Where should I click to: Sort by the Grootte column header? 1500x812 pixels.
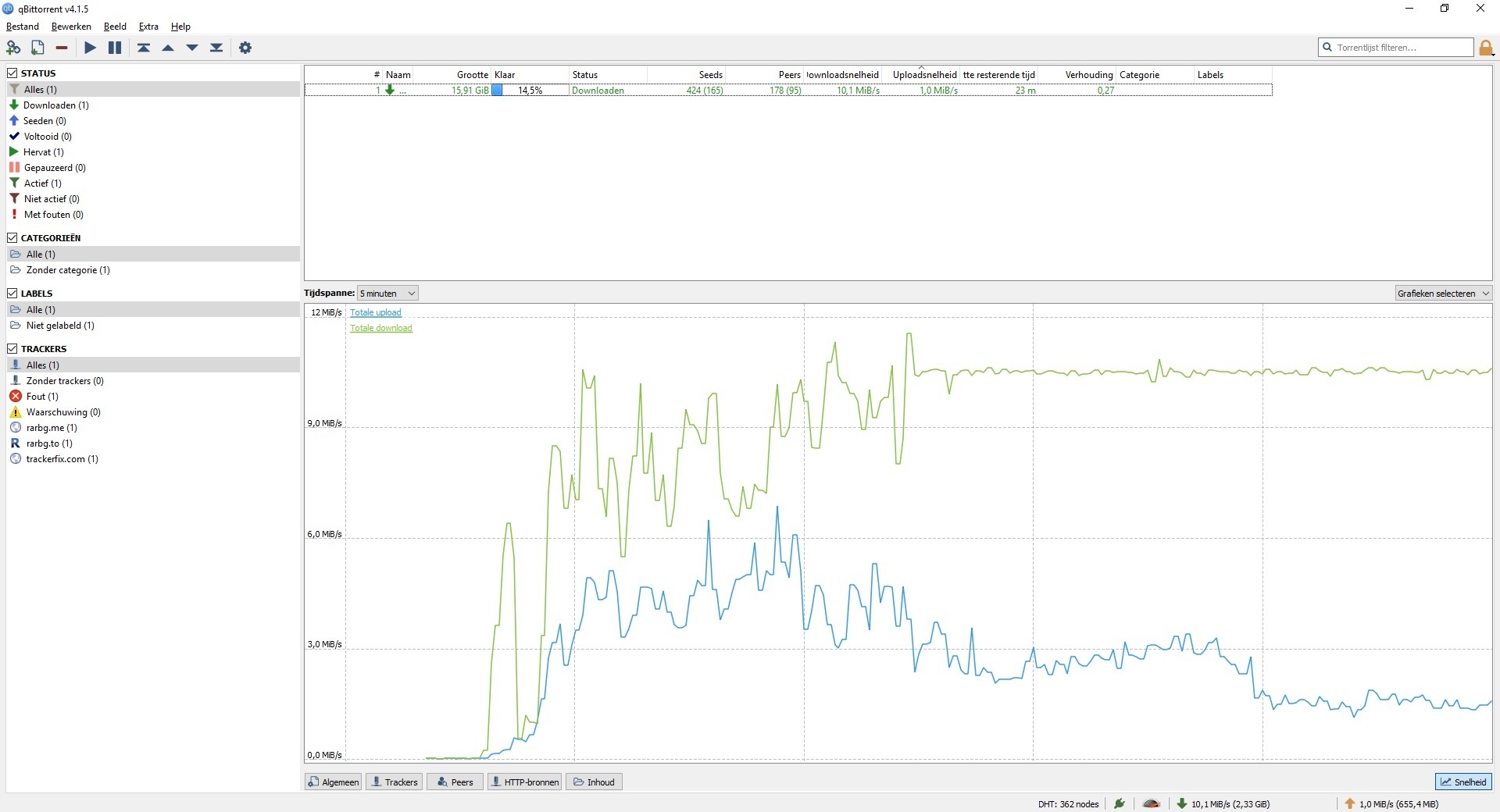[x=452, y=74]
